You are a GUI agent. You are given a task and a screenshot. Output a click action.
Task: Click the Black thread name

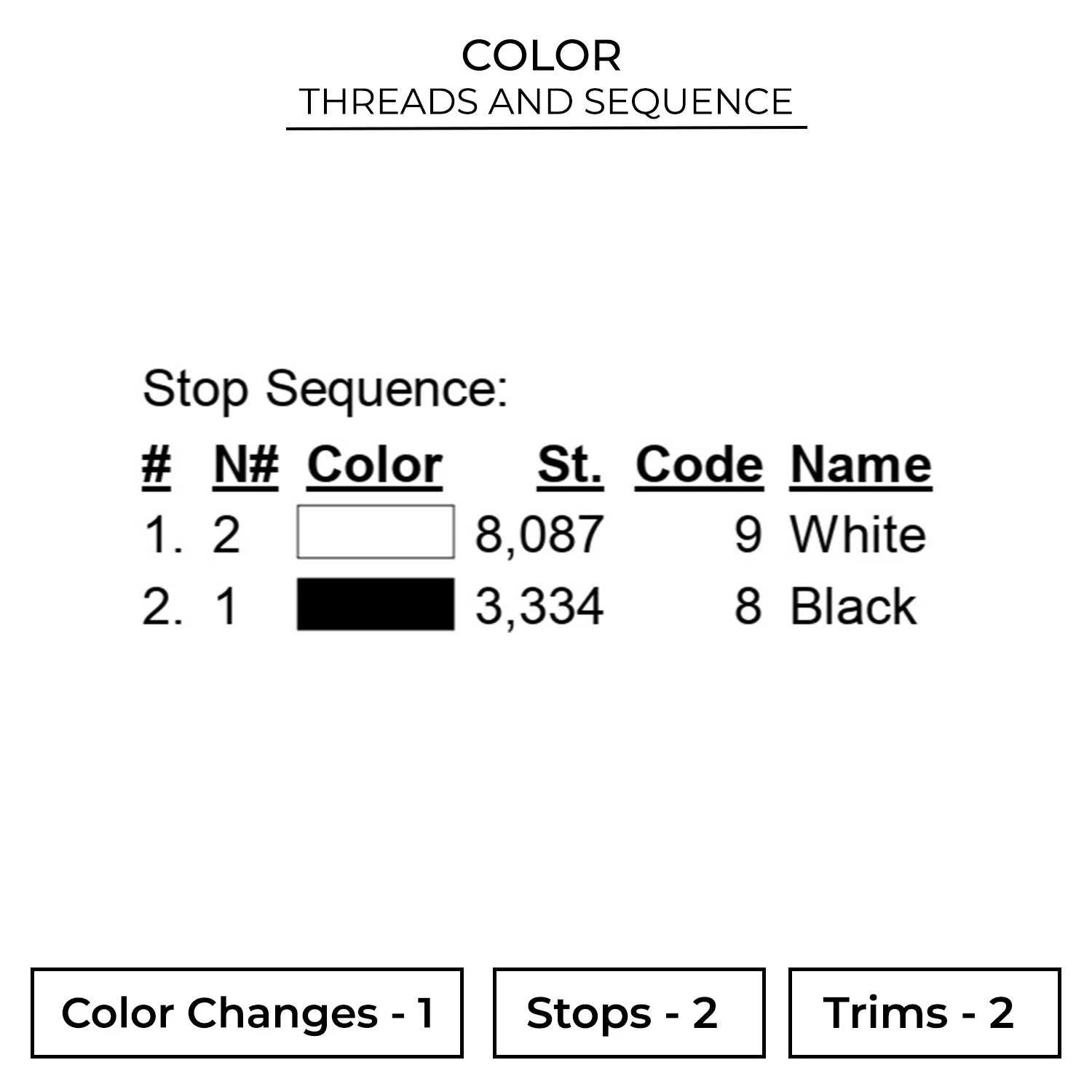coord(853,606)
